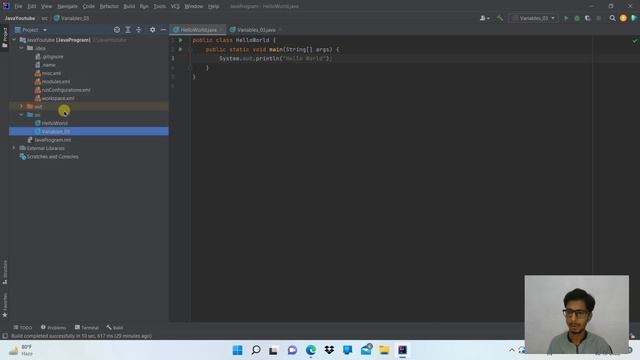640x360 pixels.
Task: Click the green inspection checkmark in editor
Action: tap(635, 41)
